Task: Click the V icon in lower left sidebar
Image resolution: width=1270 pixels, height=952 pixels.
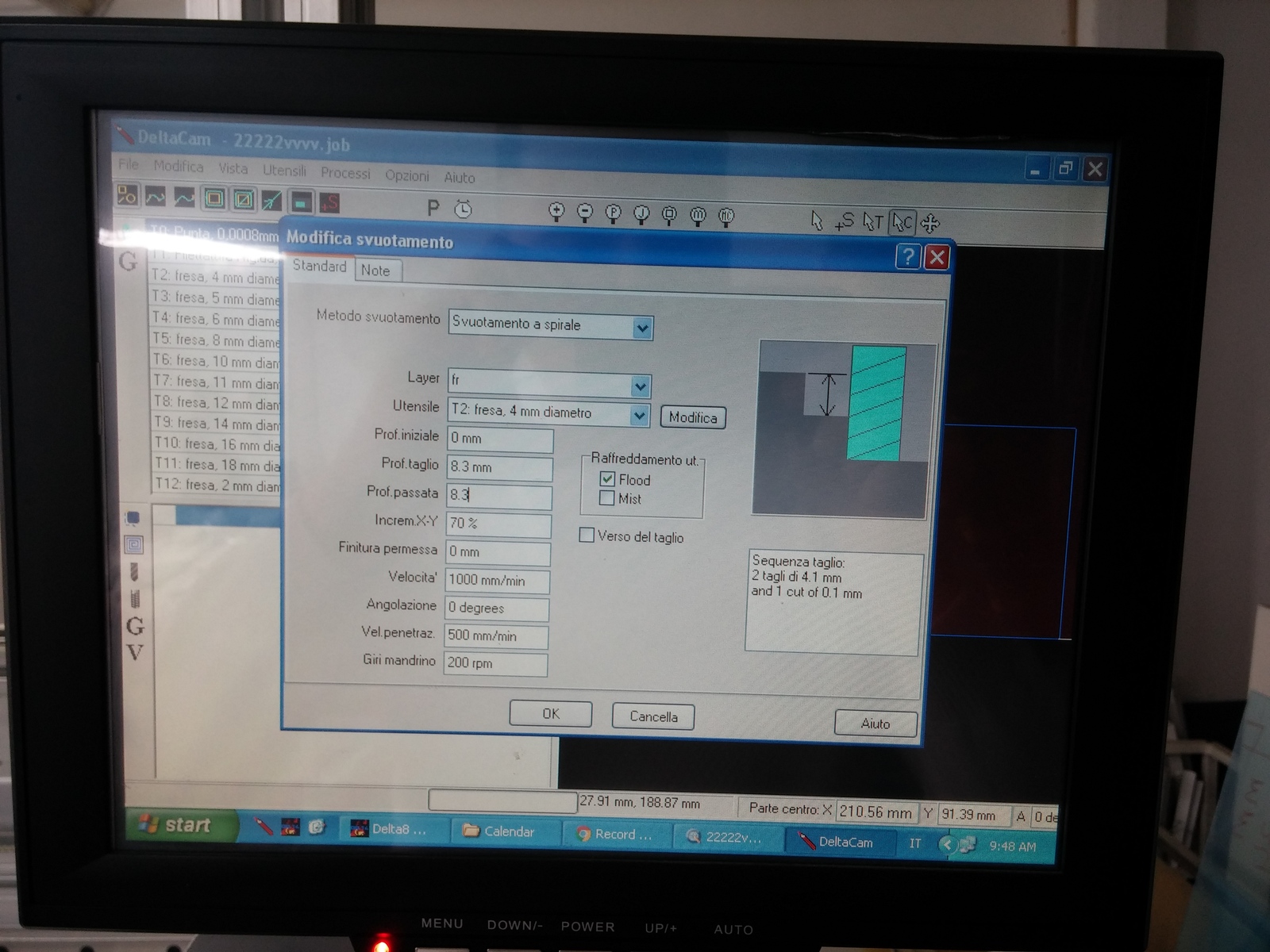Action: click(135, 653)
